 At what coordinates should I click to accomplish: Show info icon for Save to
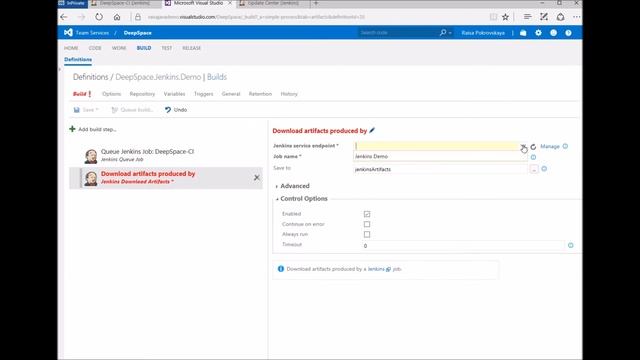tap(544, 169)
